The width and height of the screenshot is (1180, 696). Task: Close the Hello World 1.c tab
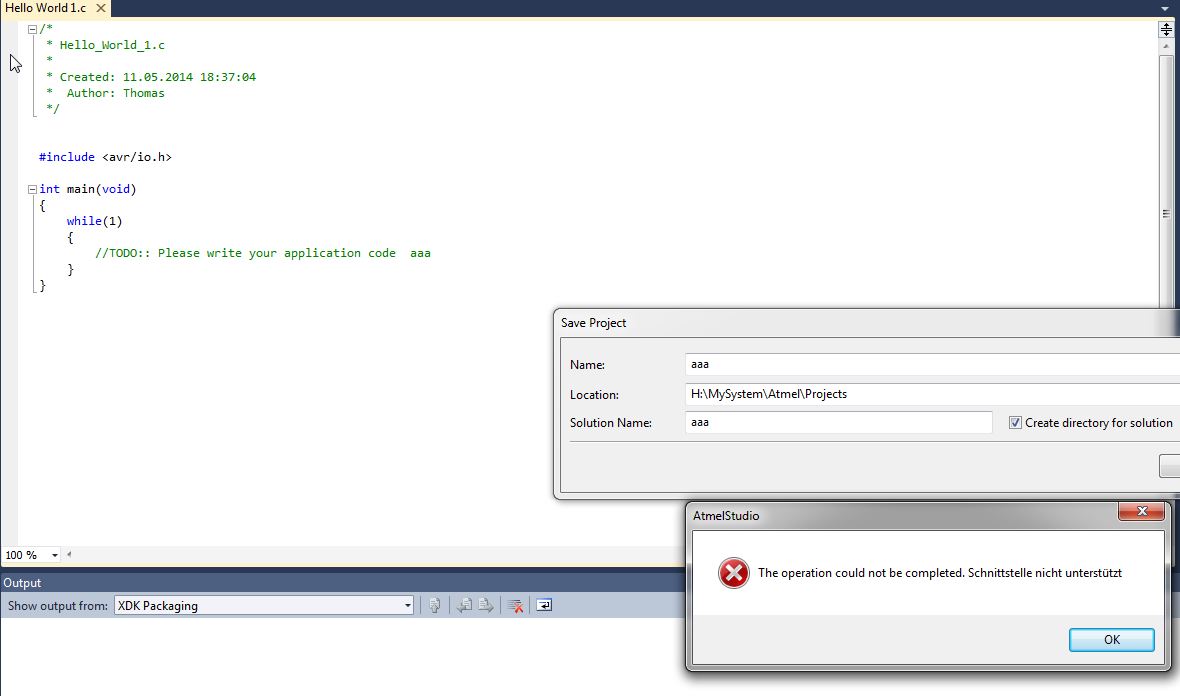click(101, 8)
